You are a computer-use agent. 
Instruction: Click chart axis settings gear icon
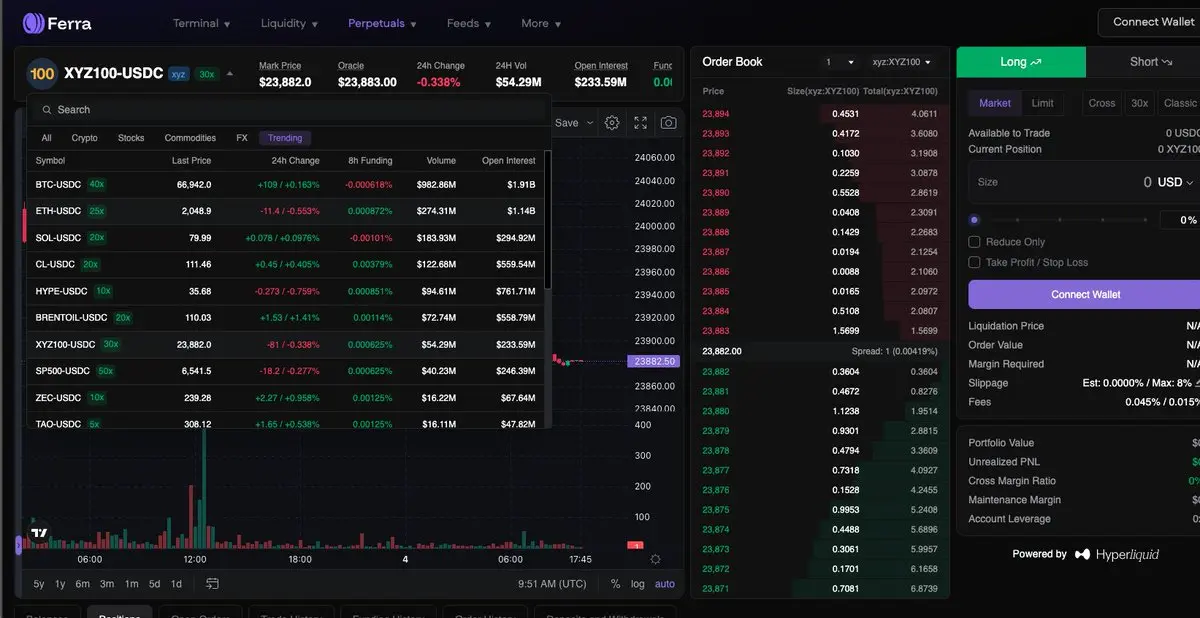[x=655, y=560]
